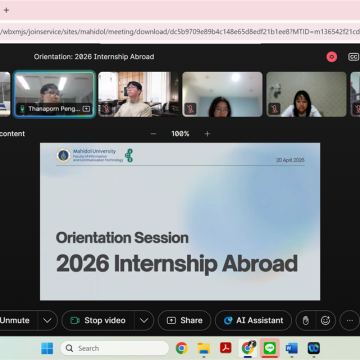Open Google Chrome from the taskbar
The width and height of the screenshot is (360, 360).
click(181, 348)
